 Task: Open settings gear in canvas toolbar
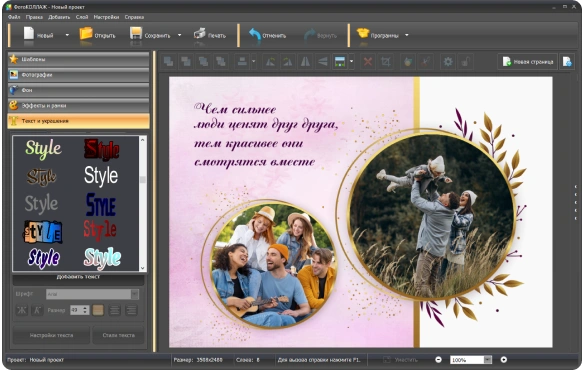tap(448, 61)
